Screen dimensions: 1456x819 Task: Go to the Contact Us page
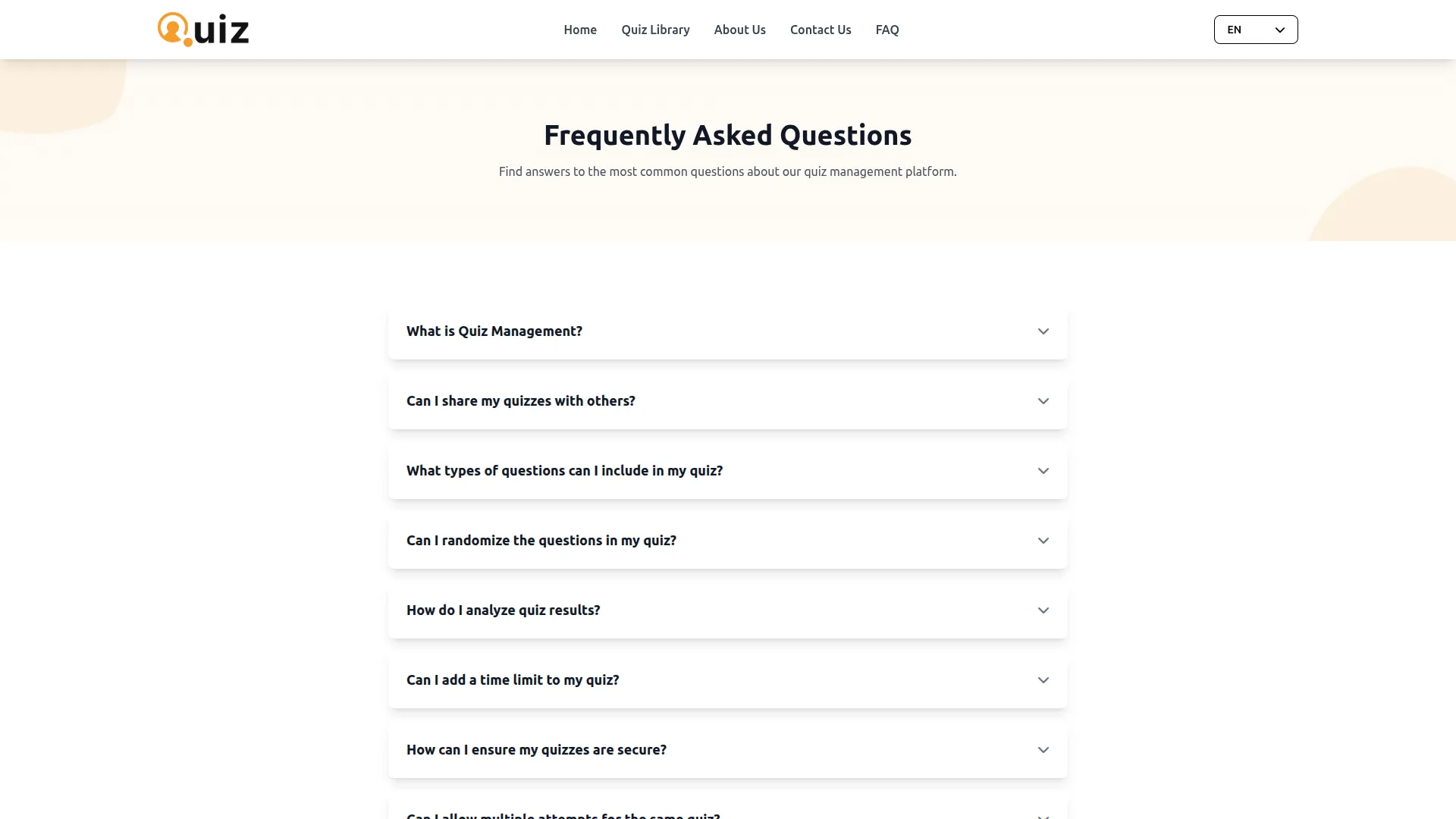(x=820, y=30)
